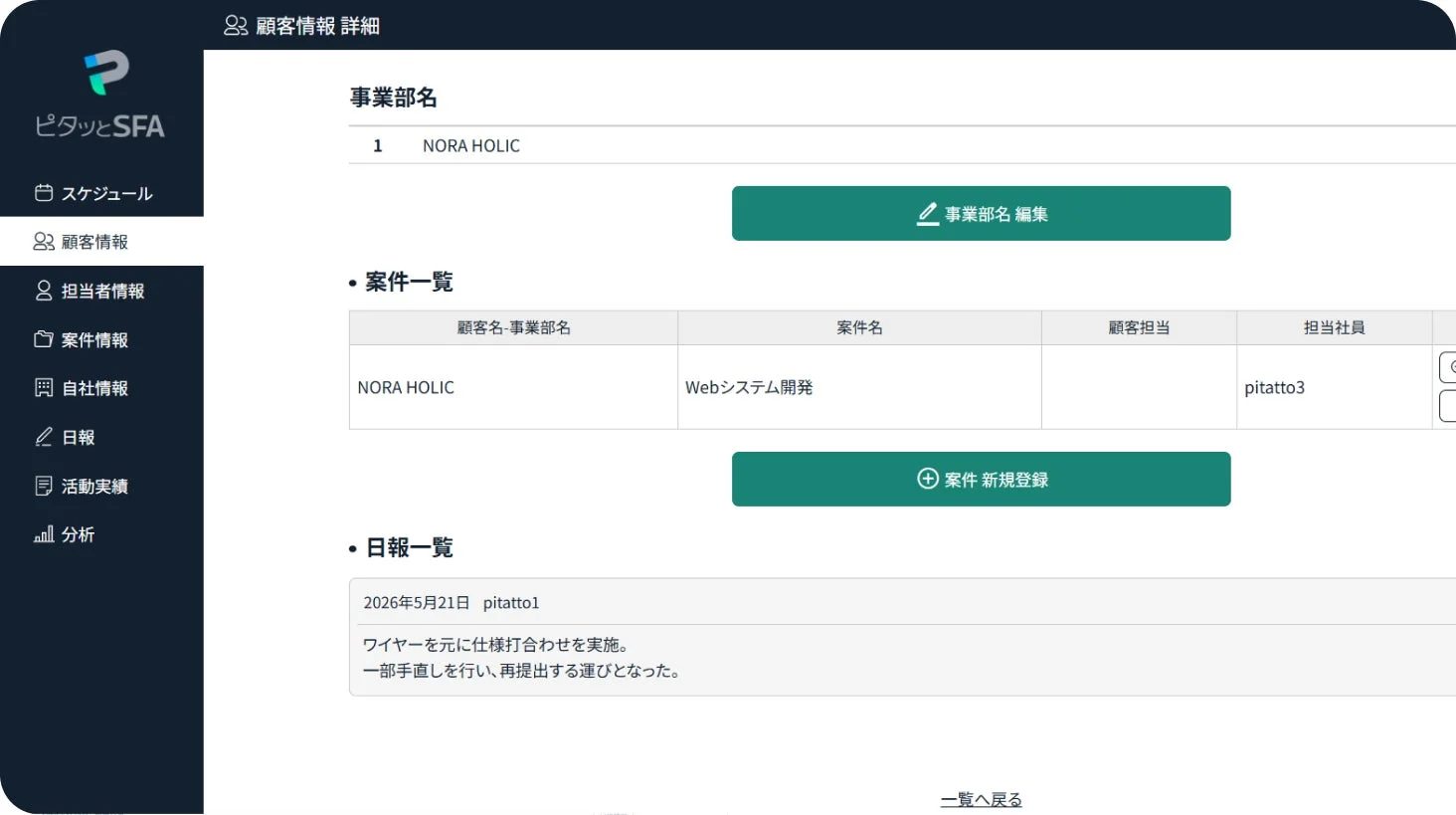Image resolution: width=1456 pixels, height=815 pixels.
Task: Click the ピタッとSFA logo
Action: tap(99, 95)
